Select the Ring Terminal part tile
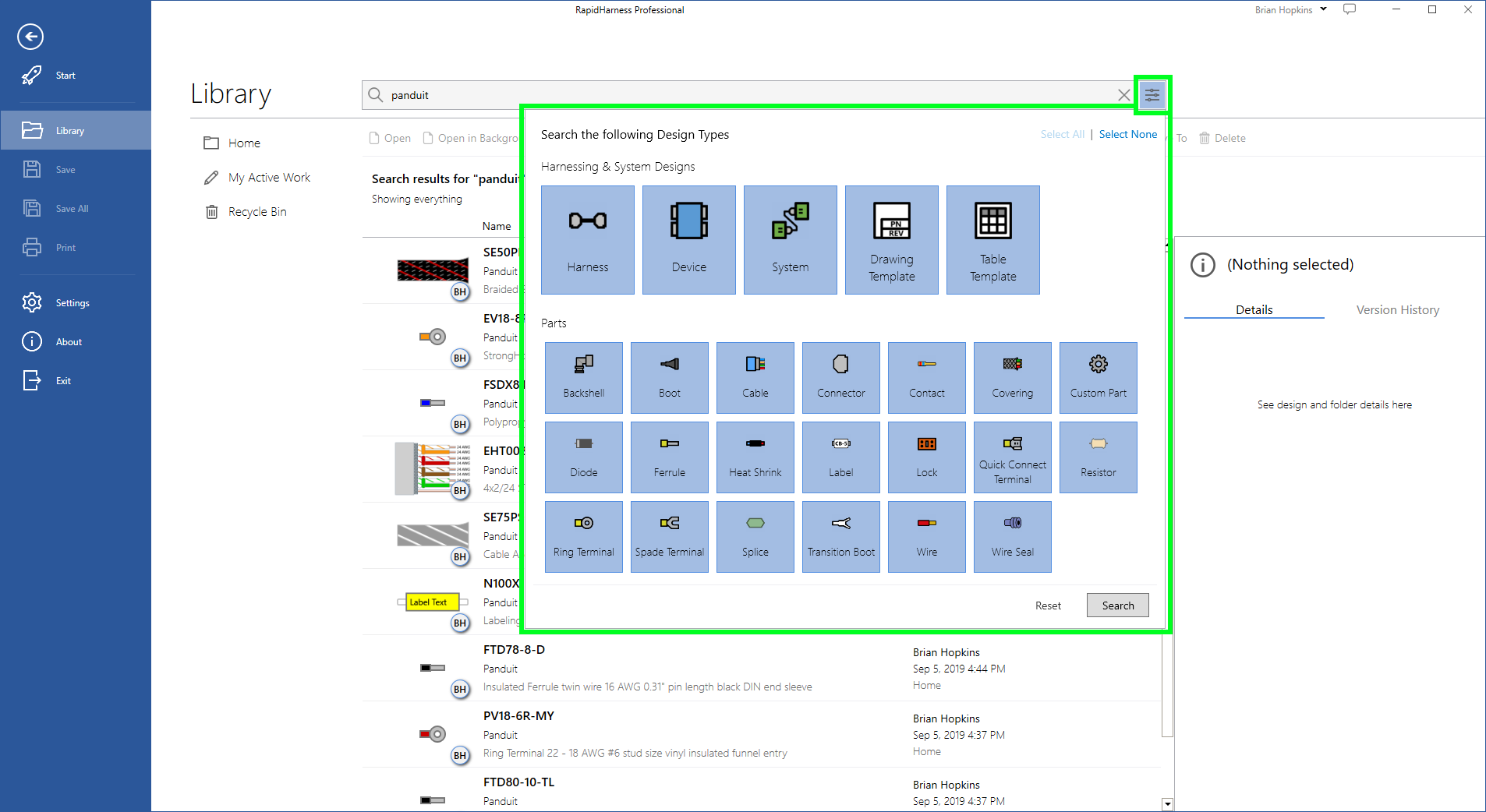 584,537
